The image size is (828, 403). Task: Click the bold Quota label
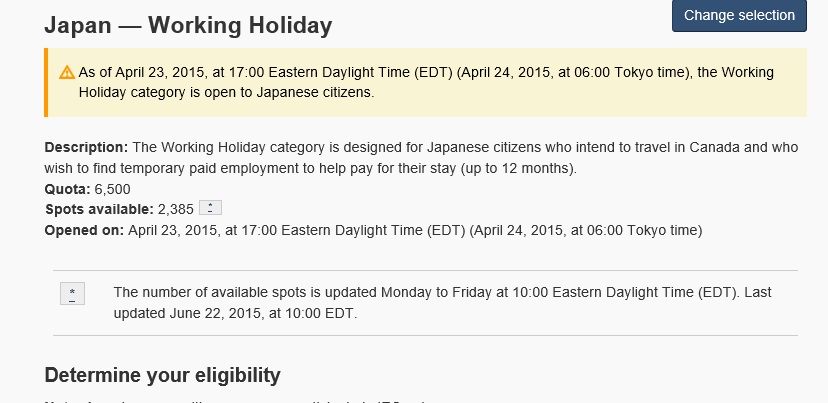coord(67,188)
